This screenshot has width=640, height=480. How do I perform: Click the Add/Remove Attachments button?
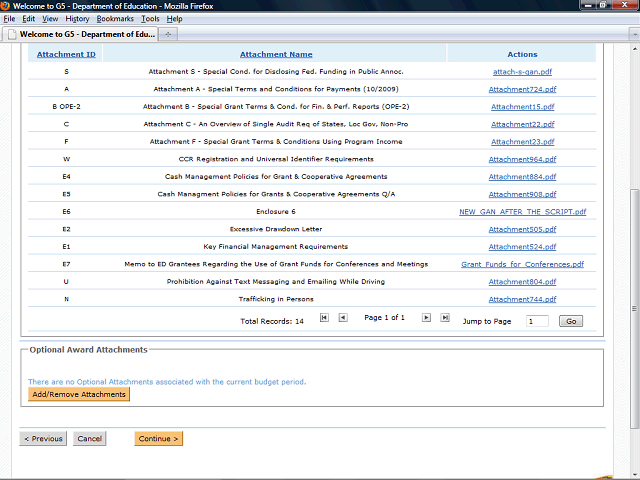click(79, 395)
